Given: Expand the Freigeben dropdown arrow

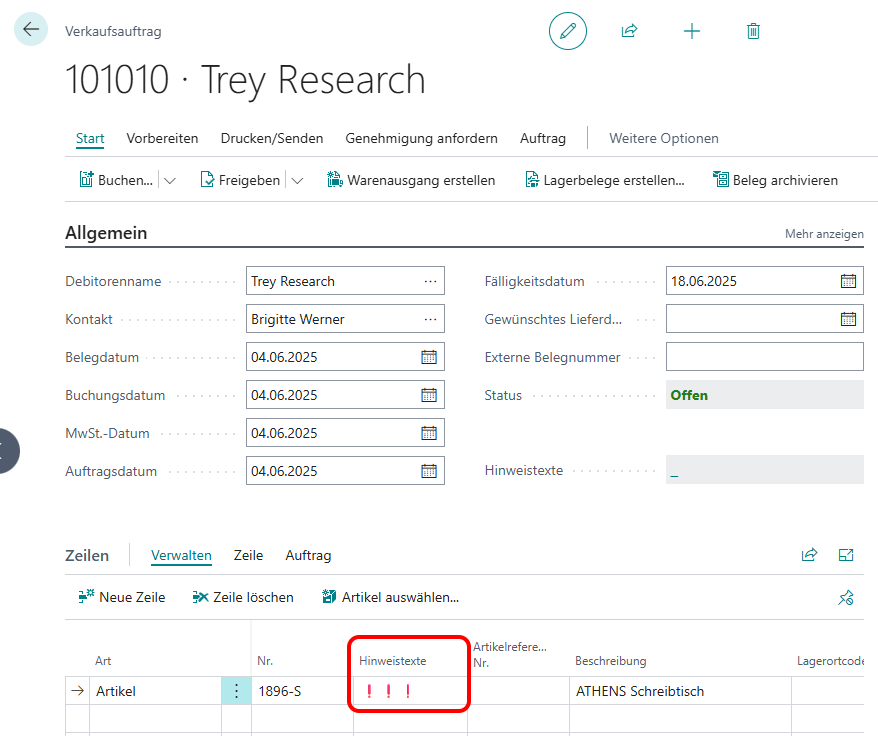Looking at the screenshot, I should 297,181.
